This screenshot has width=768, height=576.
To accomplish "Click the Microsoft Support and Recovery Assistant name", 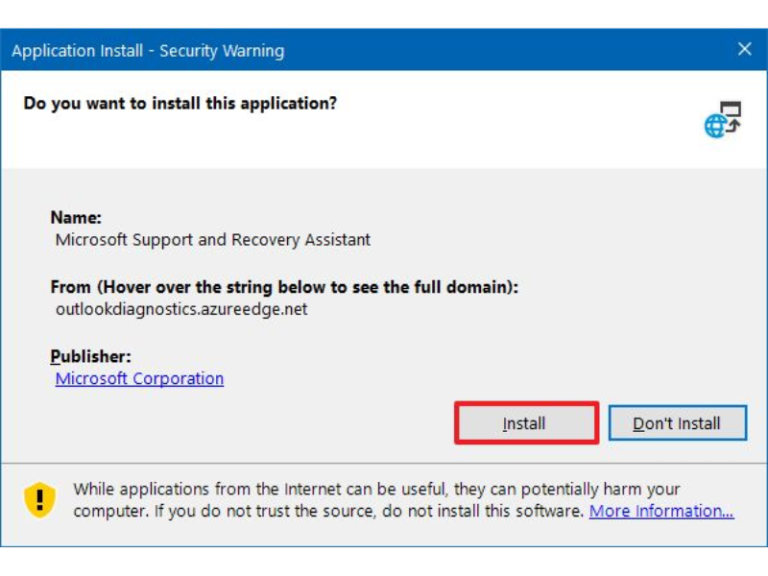I will click(212, 240).
